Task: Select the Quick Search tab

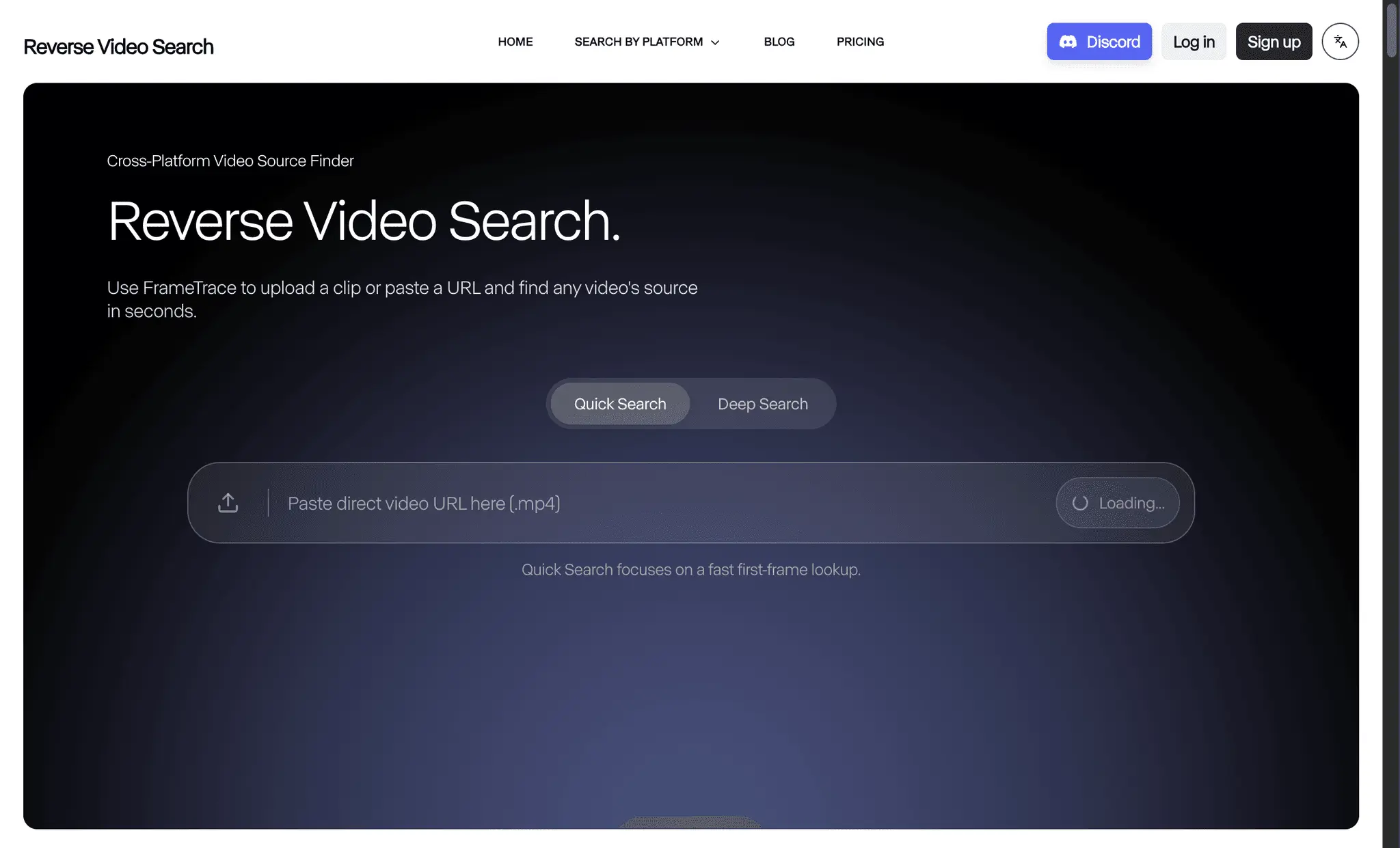Action: tap(620, 404)
